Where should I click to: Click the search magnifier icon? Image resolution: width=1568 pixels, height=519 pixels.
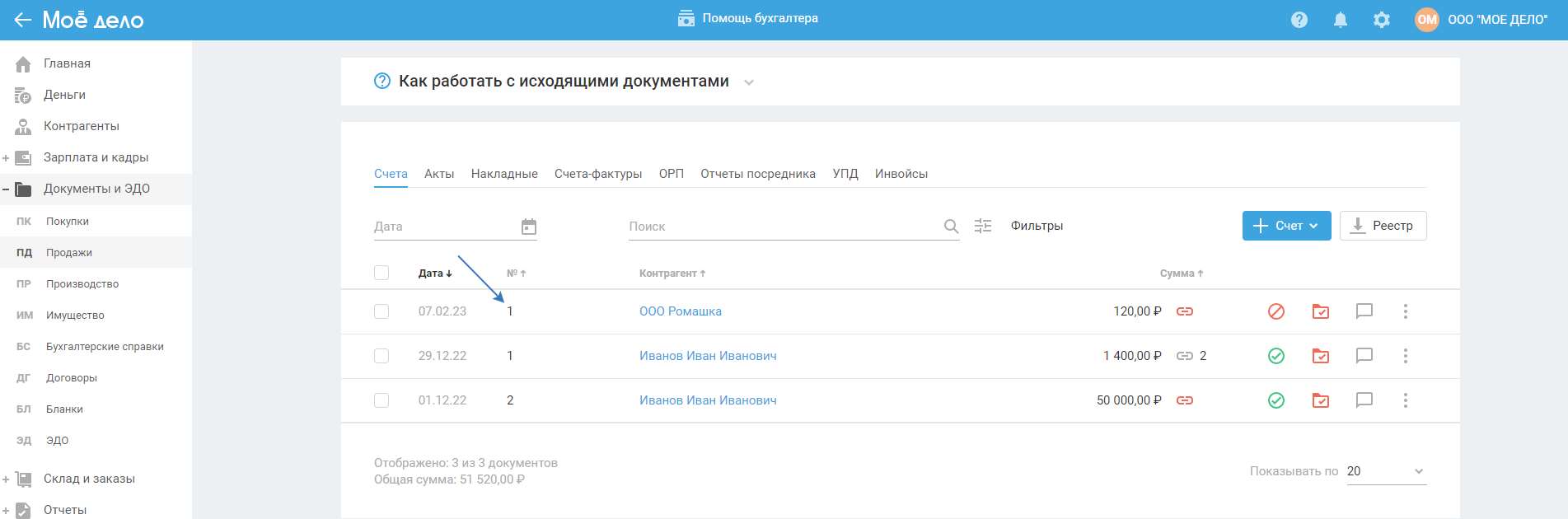click(x=951, y=227)
